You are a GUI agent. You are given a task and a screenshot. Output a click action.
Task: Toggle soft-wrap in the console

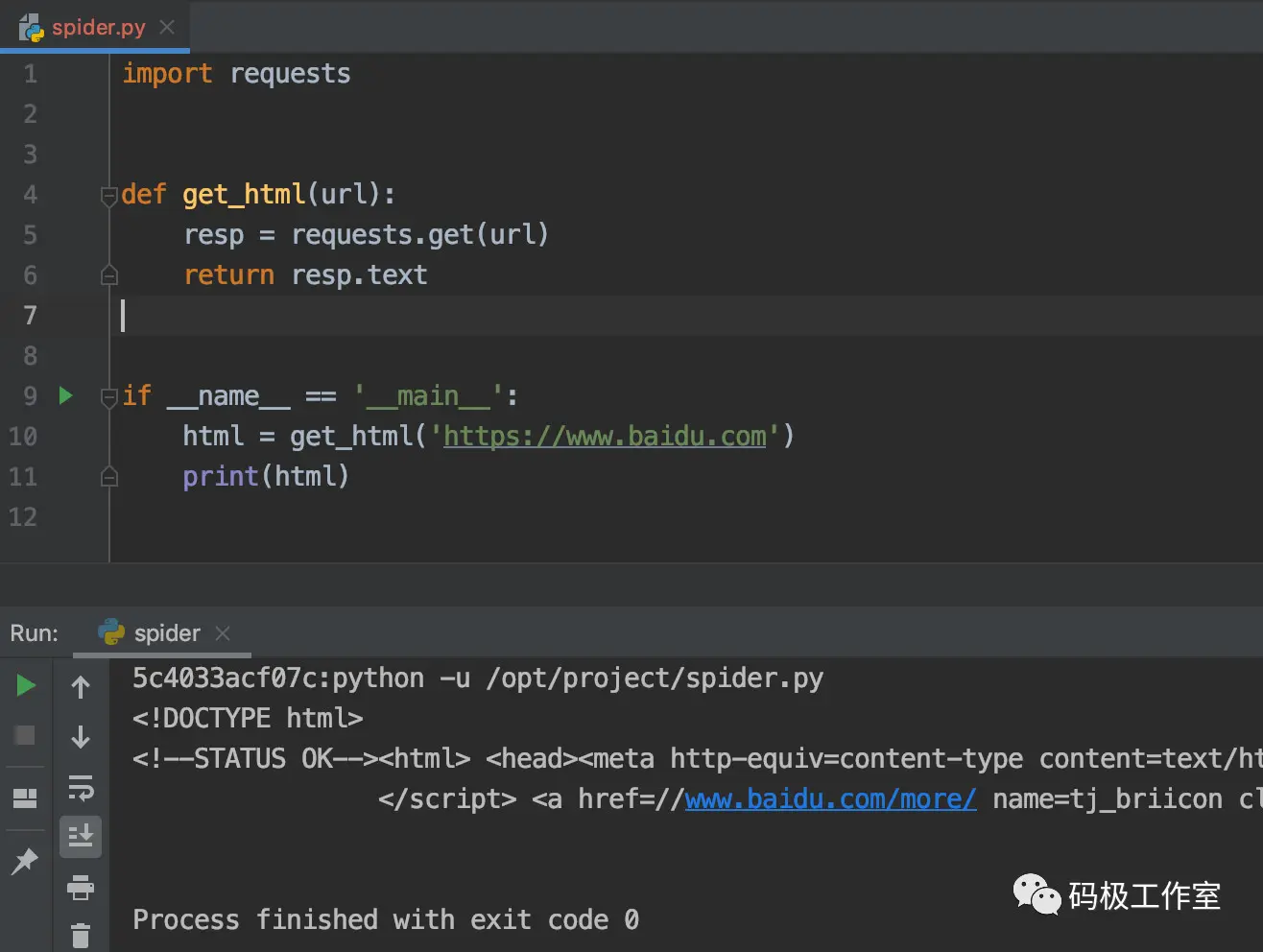(81, 788)
